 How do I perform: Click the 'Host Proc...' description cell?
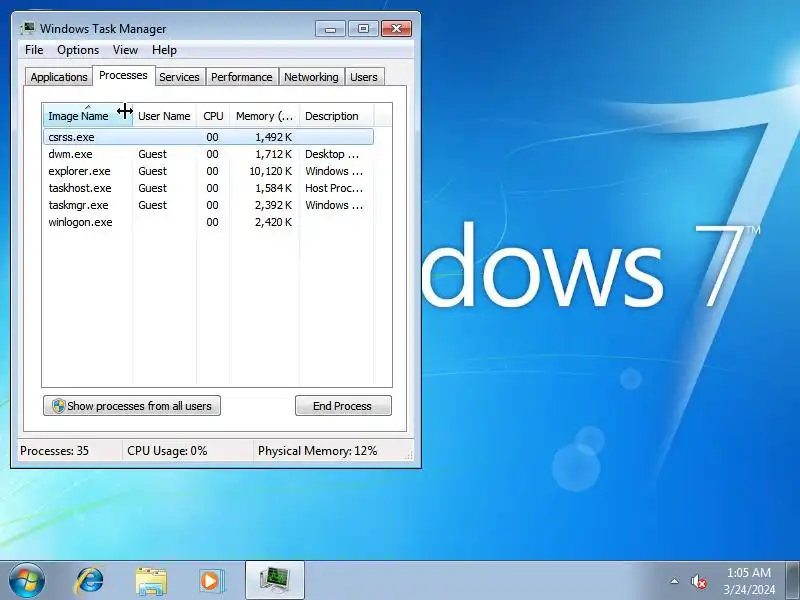[x=334, y=188]
